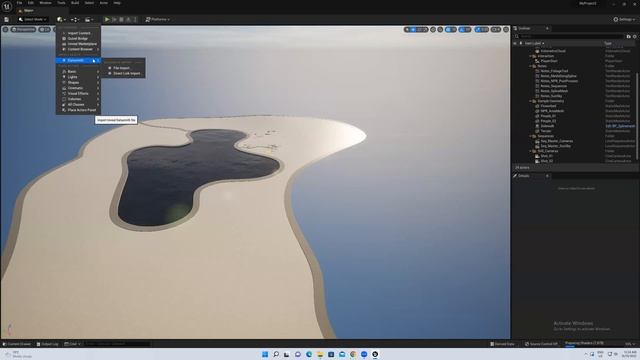The height and width of the screenshot is (360, 640).
Task: Open the Tools menu
Action: tap(61, 3)
